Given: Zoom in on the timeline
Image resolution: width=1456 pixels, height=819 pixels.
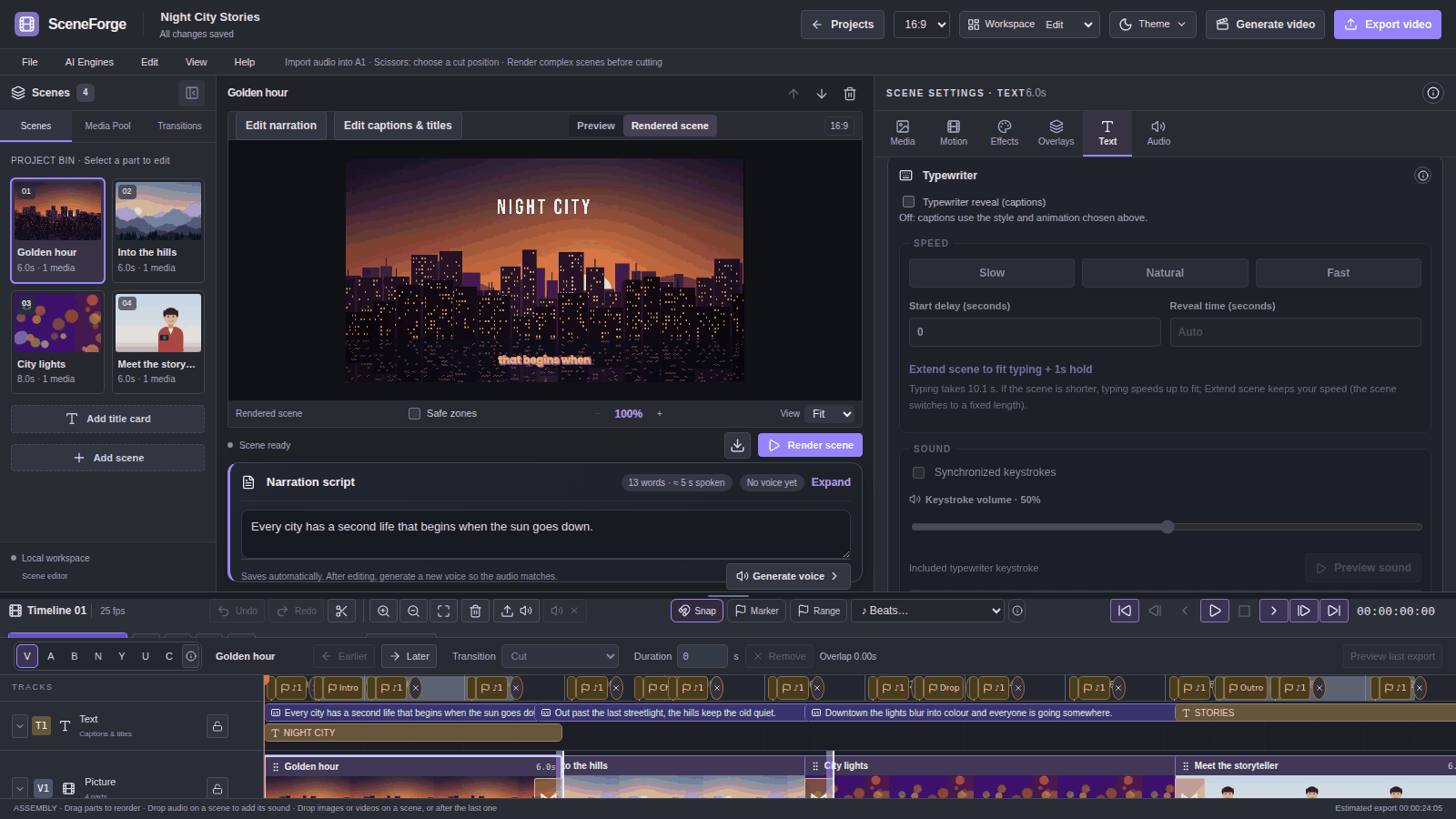Looking at the screenshot, I should [x=384, y=611].
